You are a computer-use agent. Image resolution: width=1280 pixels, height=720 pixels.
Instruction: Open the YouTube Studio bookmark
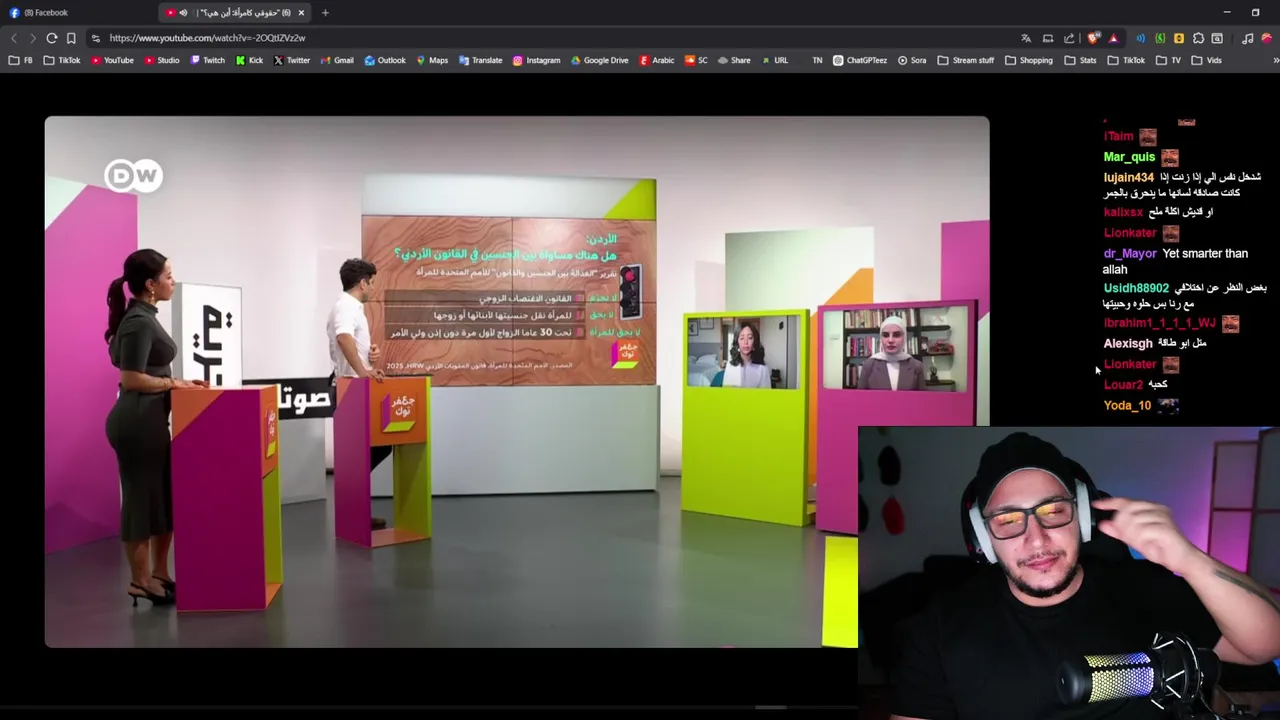tap(162, 60)
